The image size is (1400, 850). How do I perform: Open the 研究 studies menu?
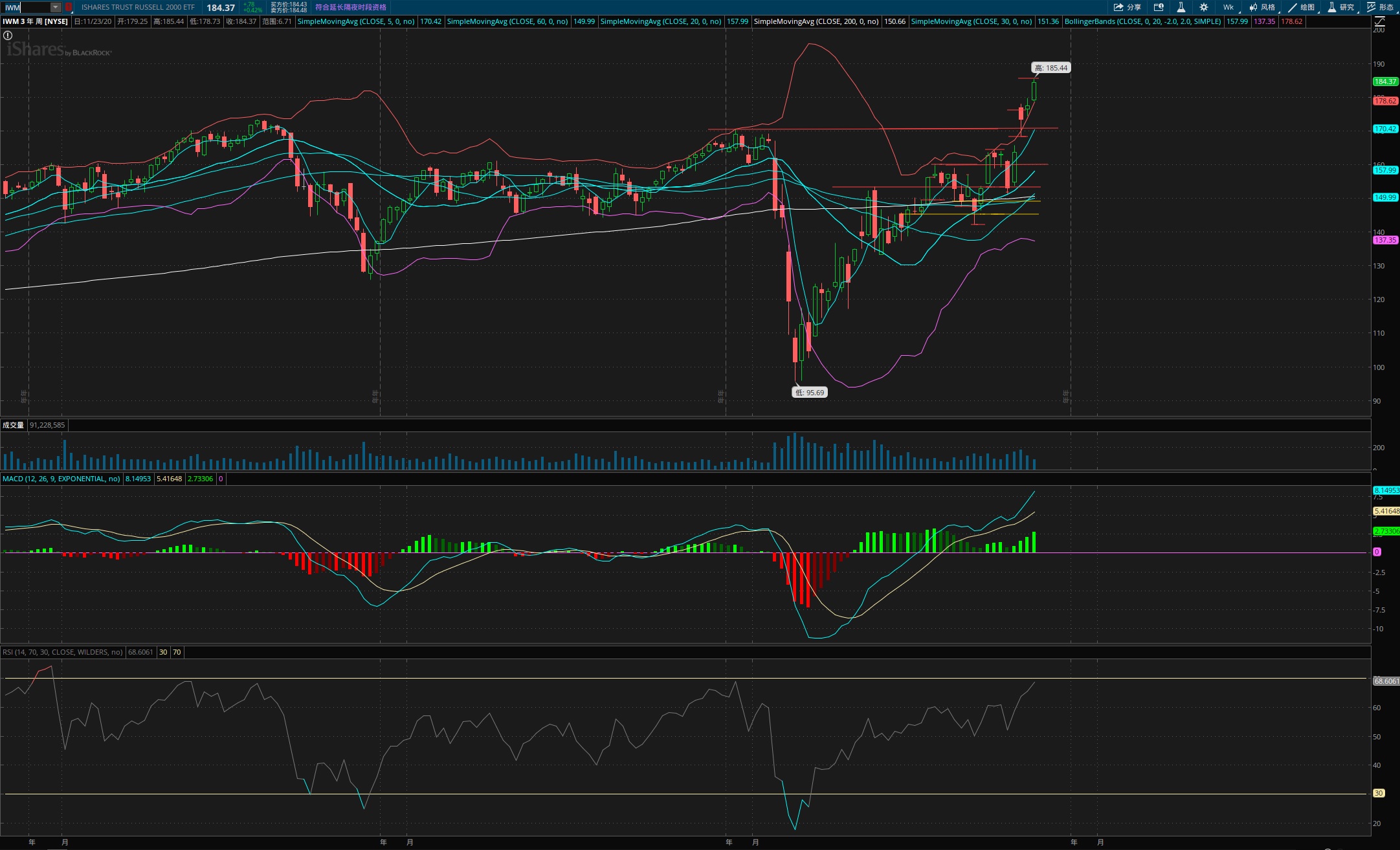click(x=1340, y=7)
